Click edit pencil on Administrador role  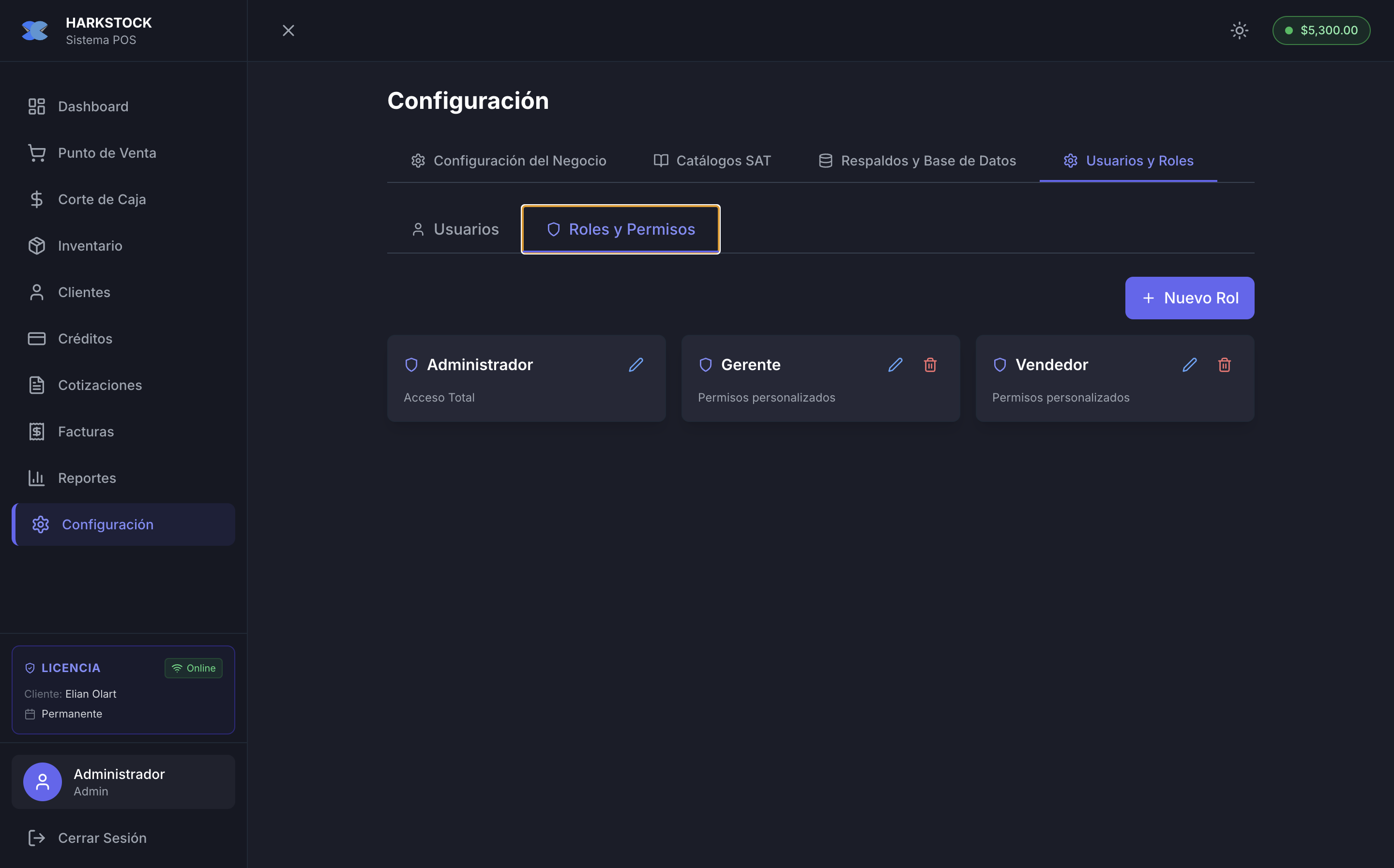click(636, 364)
